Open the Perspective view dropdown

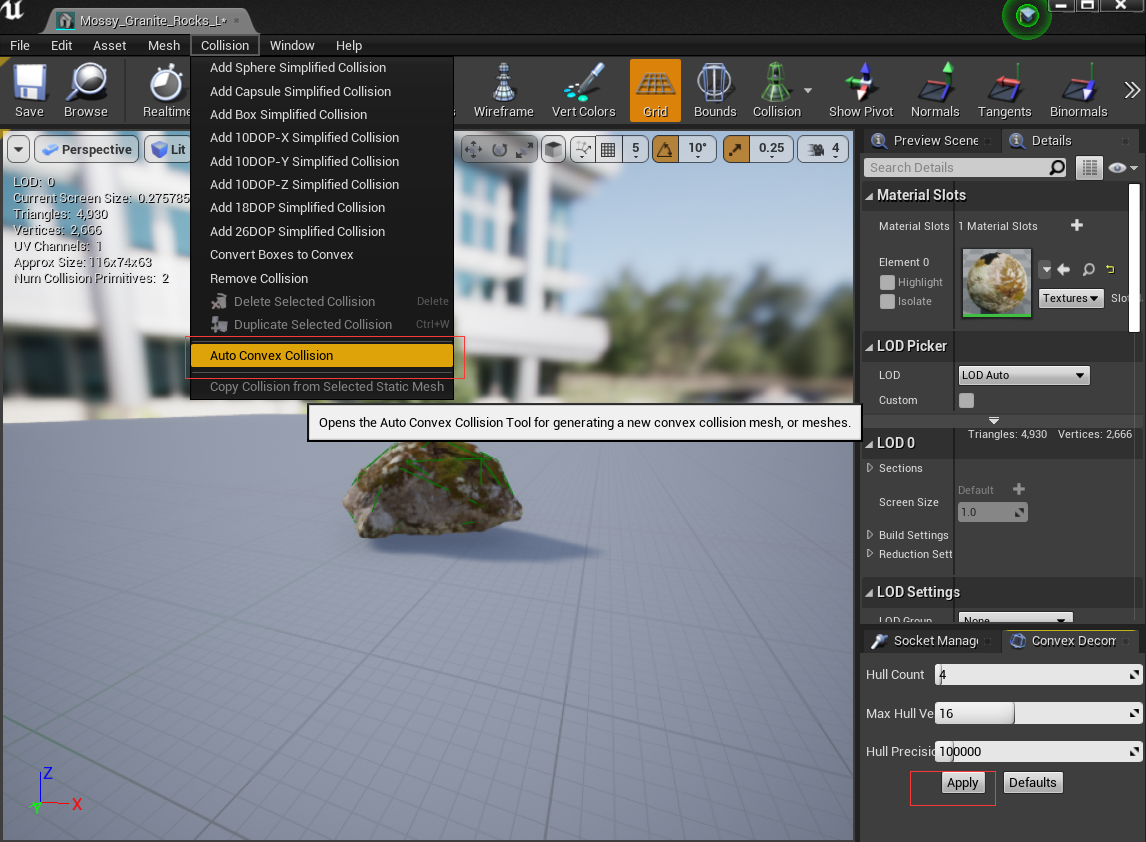[x=87, y=149]
